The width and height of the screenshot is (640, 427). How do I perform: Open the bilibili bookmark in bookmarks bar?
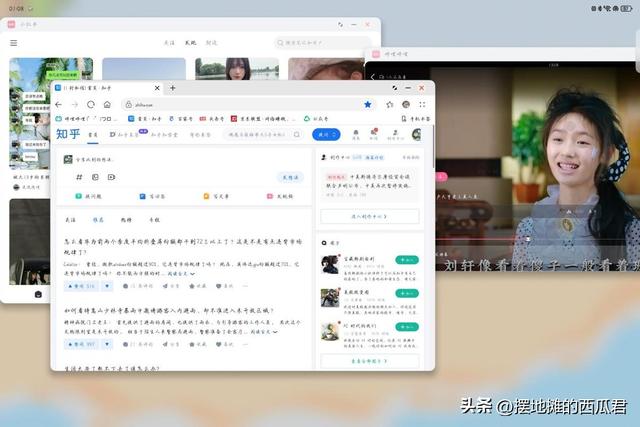coord(86,118)
